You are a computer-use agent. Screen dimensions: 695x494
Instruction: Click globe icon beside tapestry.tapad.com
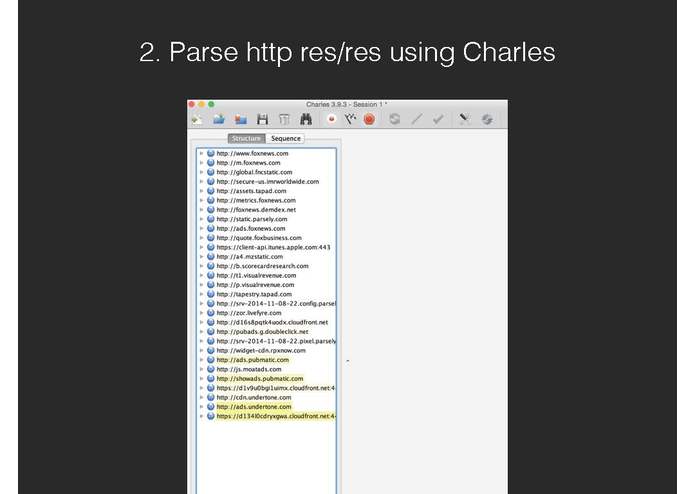click(211, 294)
